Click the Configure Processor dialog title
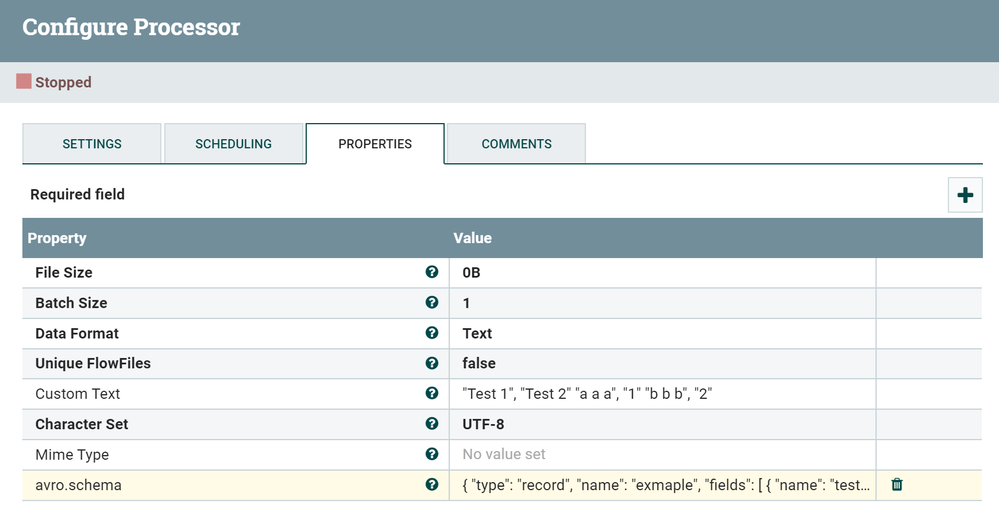The height and width of the screenshot is (515, 999). (131, 27)
